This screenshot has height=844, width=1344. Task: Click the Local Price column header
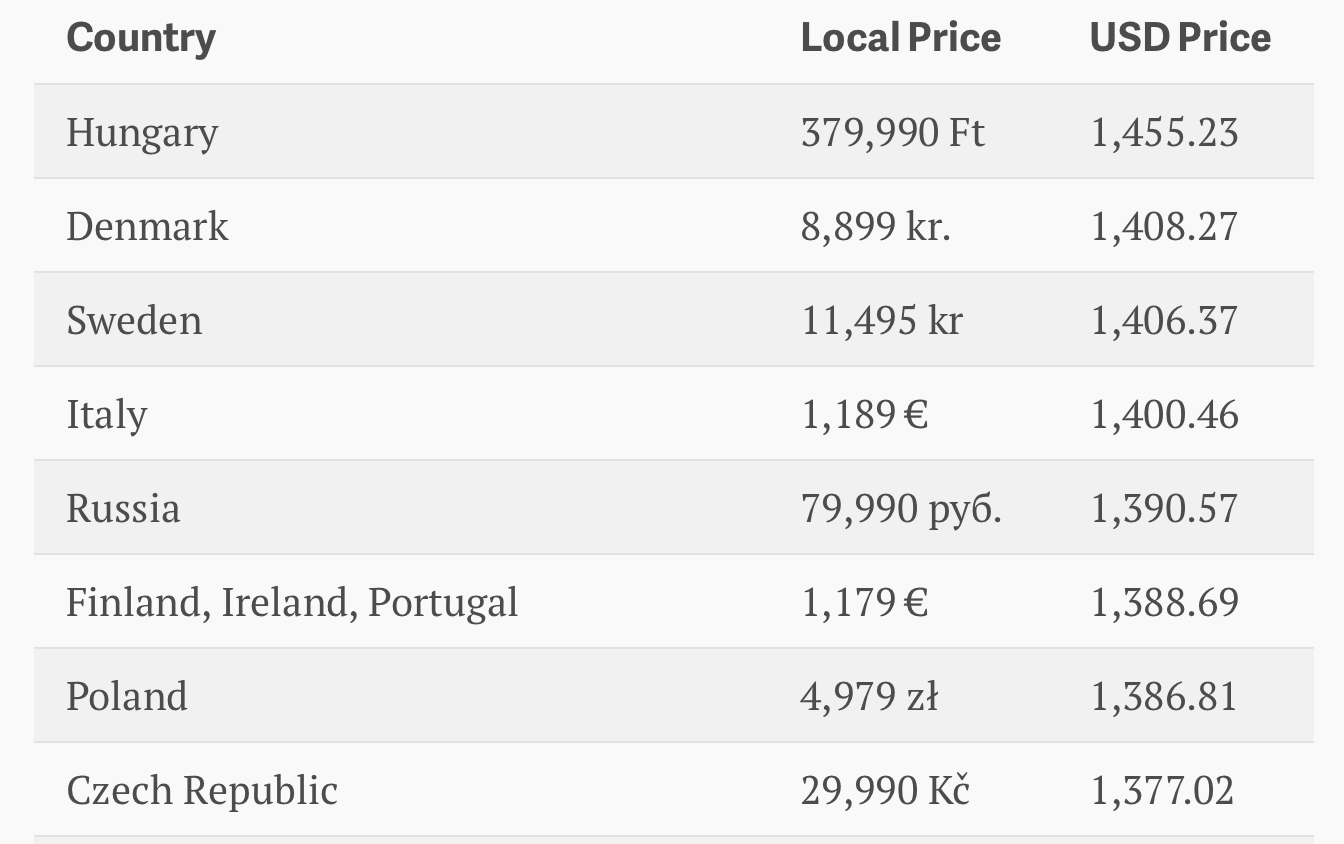(900, 38)
